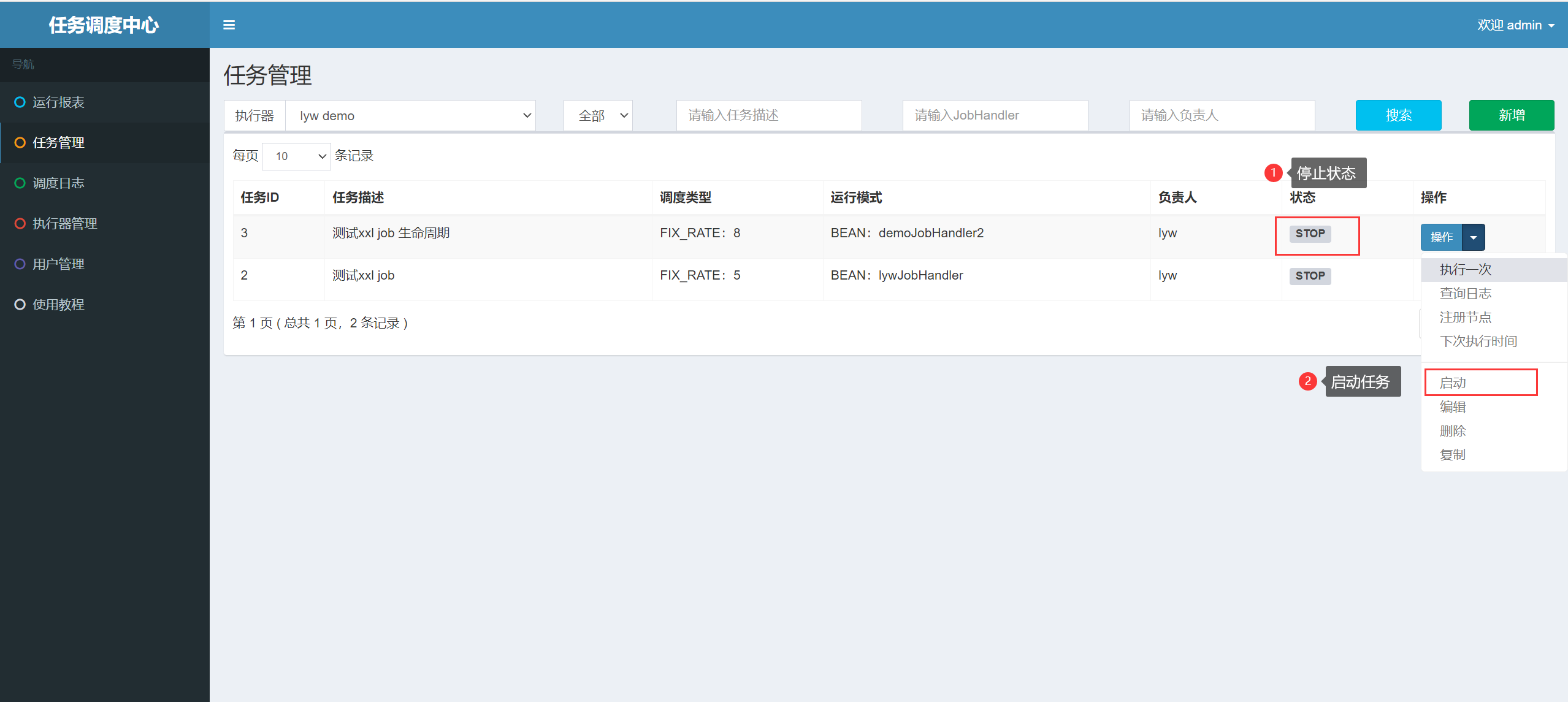Select 执行一次 from the action menu
Image resolution: width=1568 pixels, height=702 pixels.
coord(1494,270)
